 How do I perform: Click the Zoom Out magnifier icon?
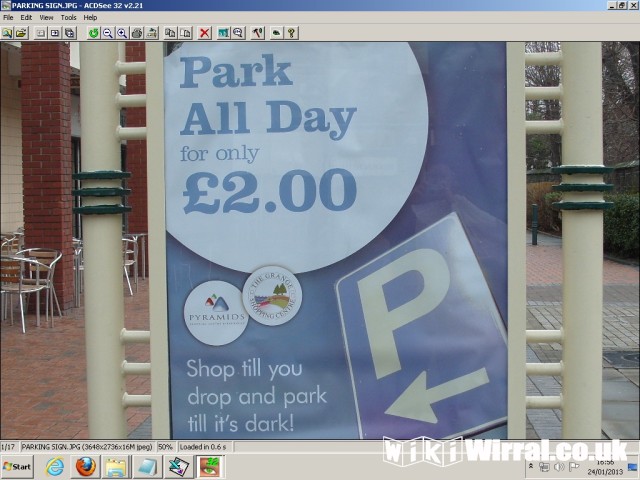108,33
